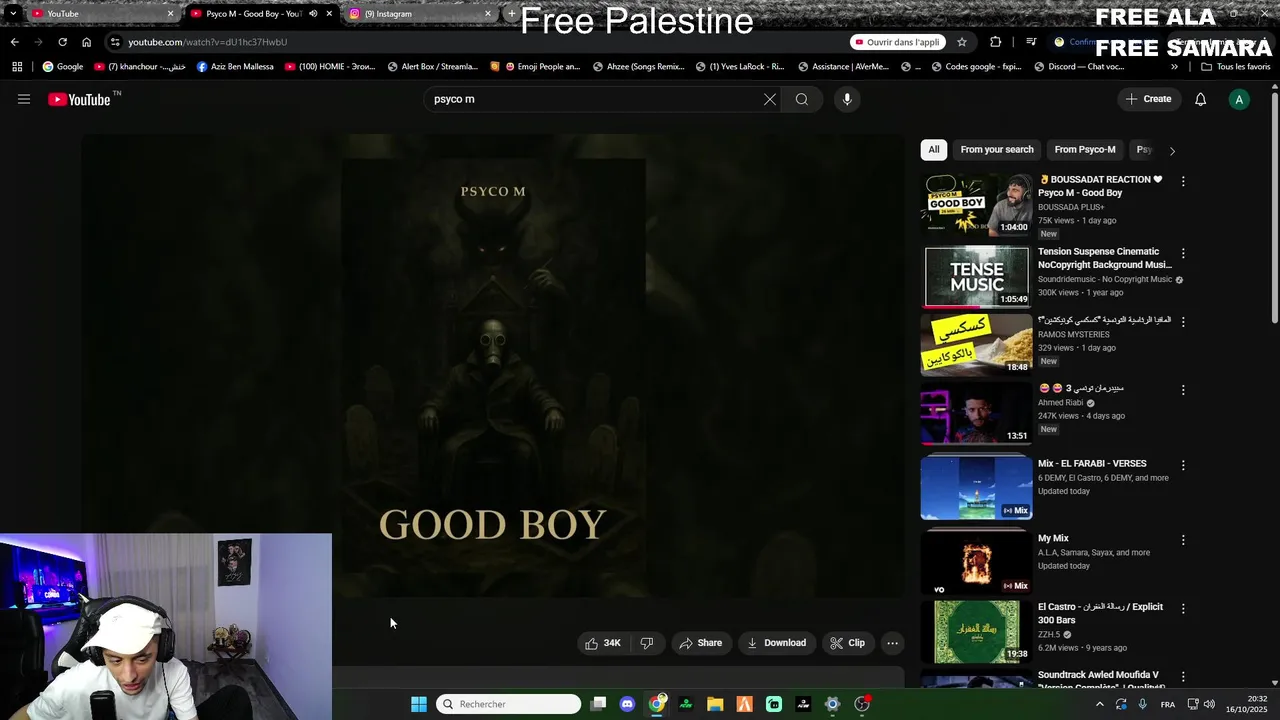This screenshot has height=720, width=1280.
Task: Open the notifications bell
Action: [x=1201, y=99]
